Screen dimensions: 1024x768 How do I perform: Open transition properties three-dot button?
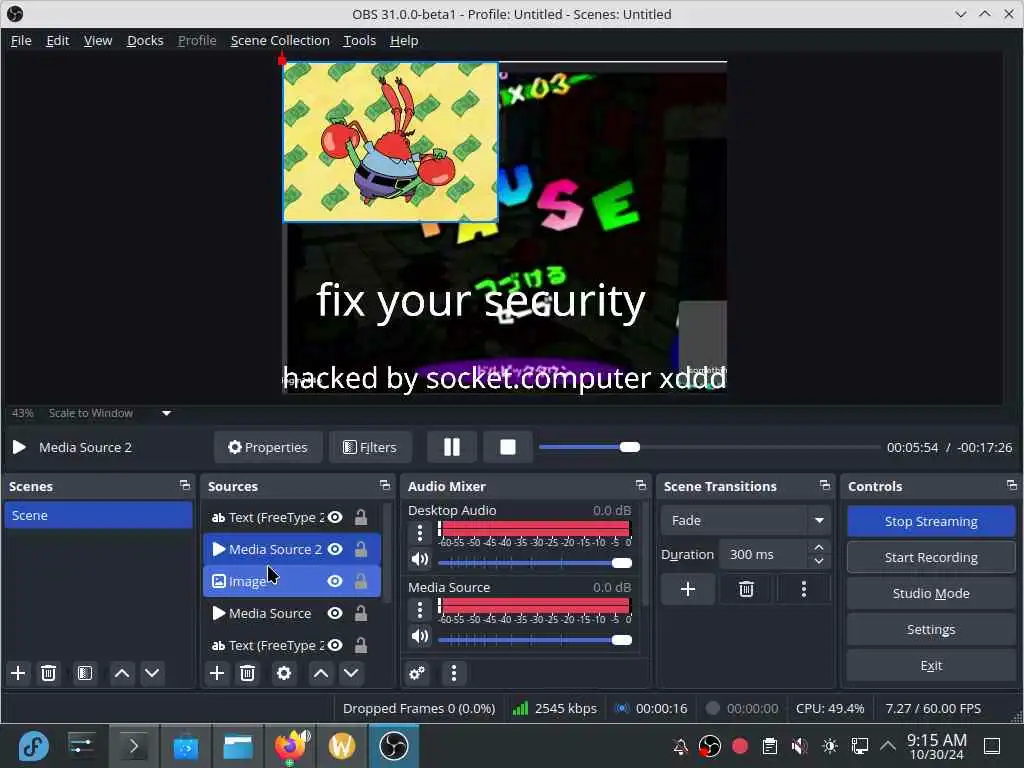click(x=804, y=590)
